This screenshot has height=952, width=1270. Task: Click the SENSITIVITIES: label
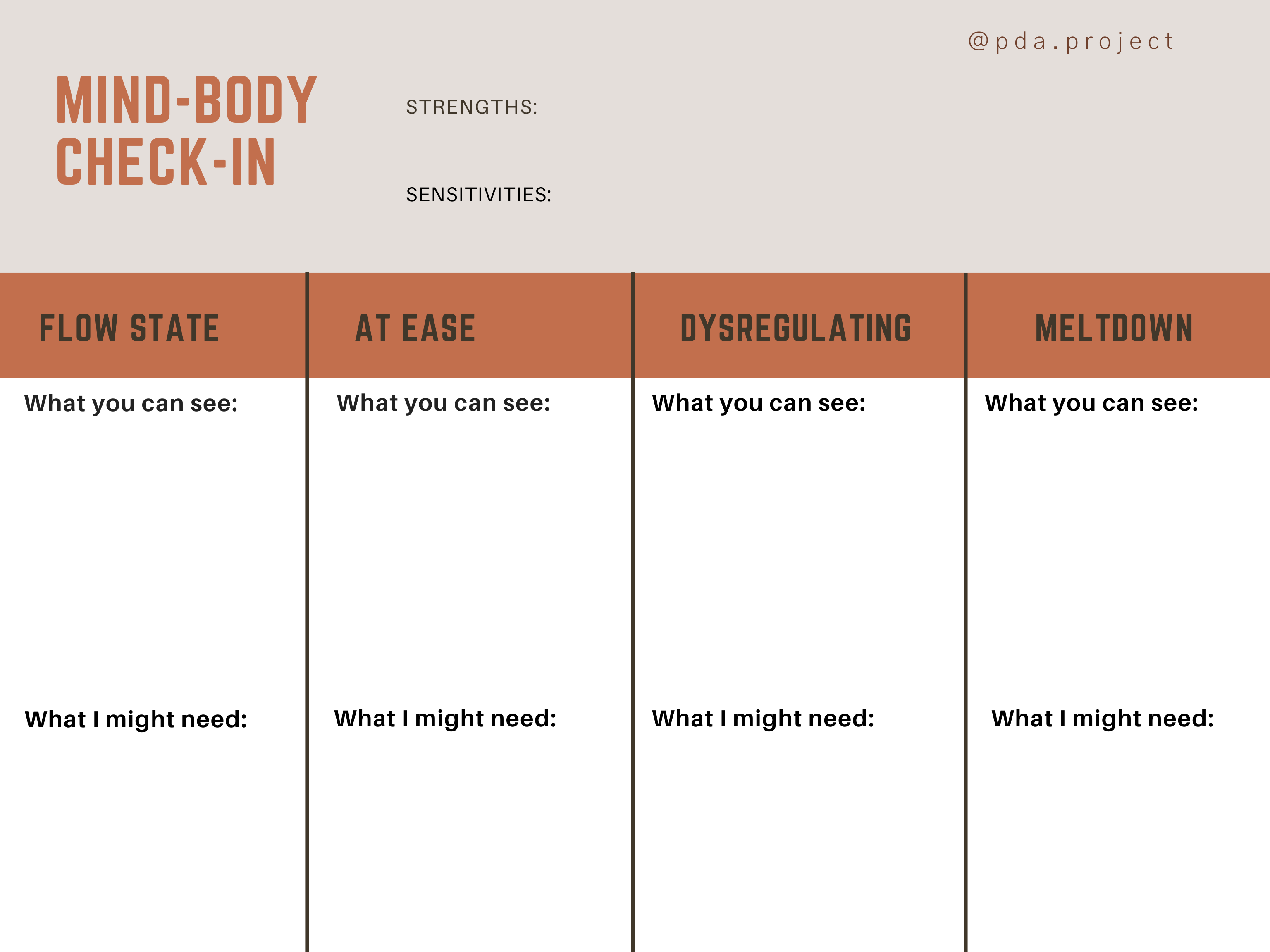point(478,195)
